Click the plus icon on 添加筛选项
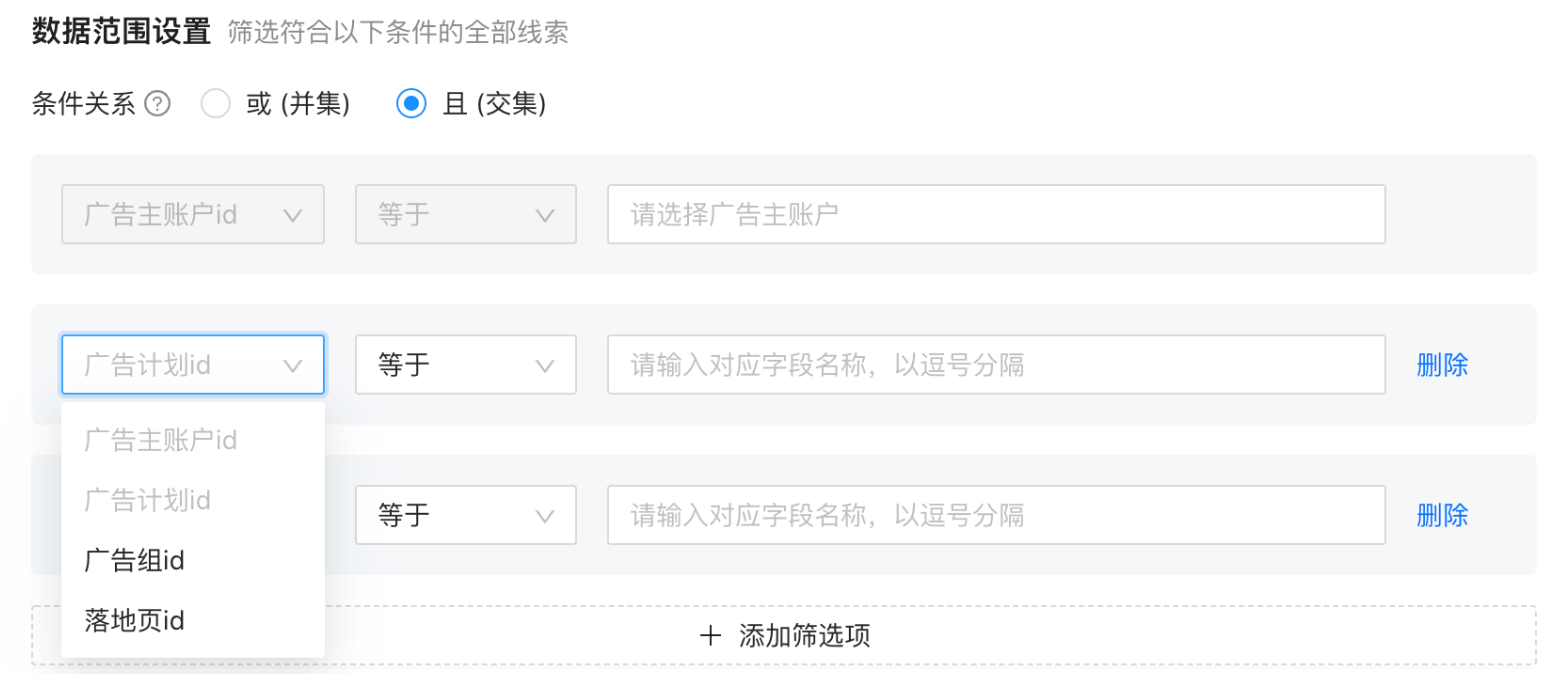The height and width of the screenshot is (674, 1562). pos(712,634)
